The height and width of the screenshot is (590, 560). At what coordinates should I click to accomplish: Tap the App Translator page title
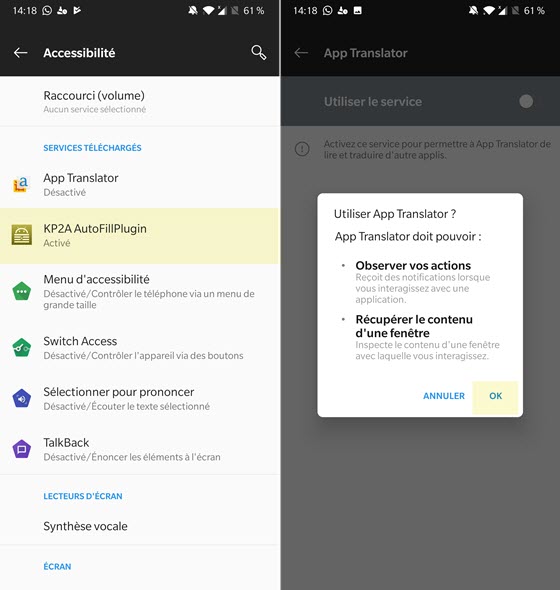365,53
